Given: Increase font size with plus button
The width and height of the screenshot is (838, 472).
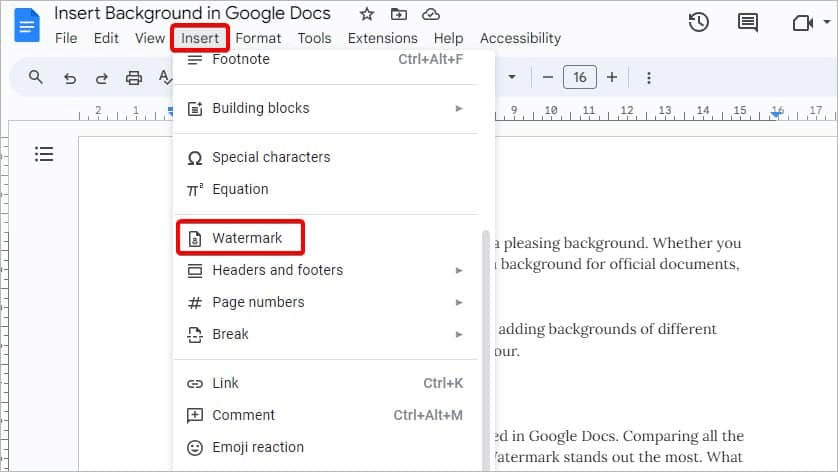Looking at the screenshot, I should [x=612, y=78].
